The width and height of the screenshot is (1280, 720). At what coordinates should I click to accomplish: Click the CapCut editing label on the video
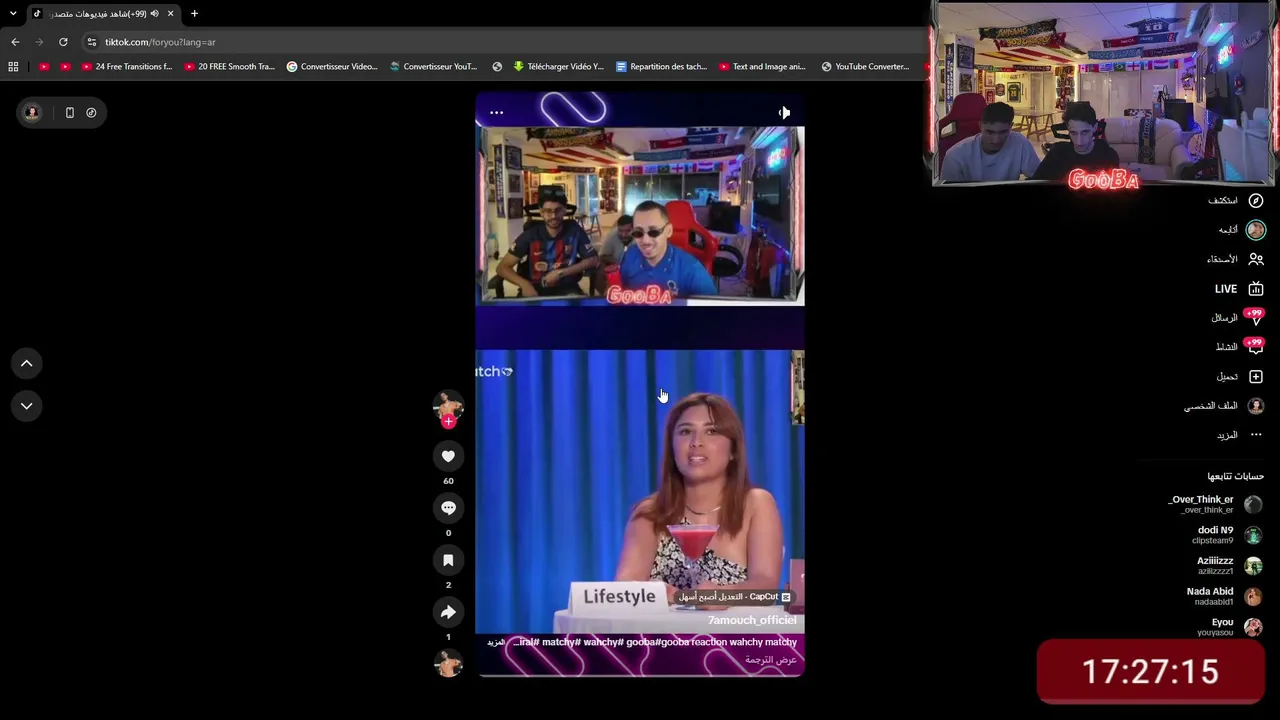735,597
